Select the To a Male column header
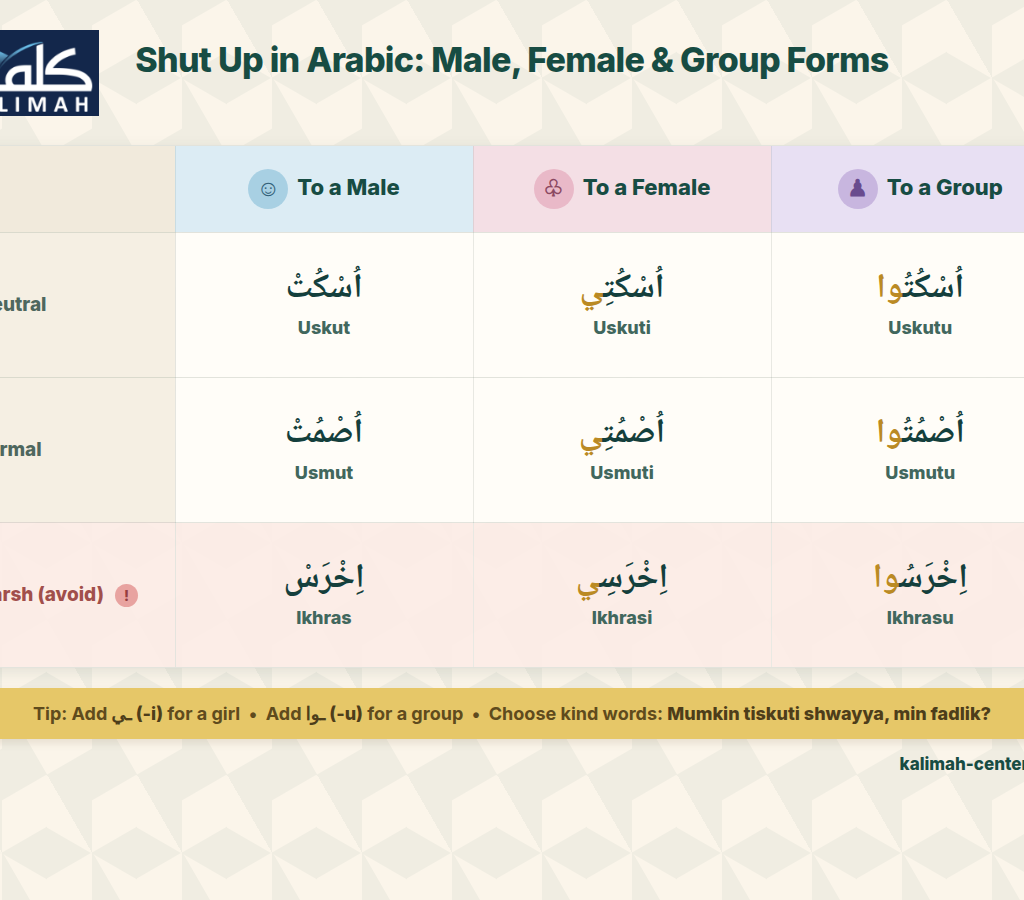This screenshot has height=900, width=1024. tap(324, 189)
